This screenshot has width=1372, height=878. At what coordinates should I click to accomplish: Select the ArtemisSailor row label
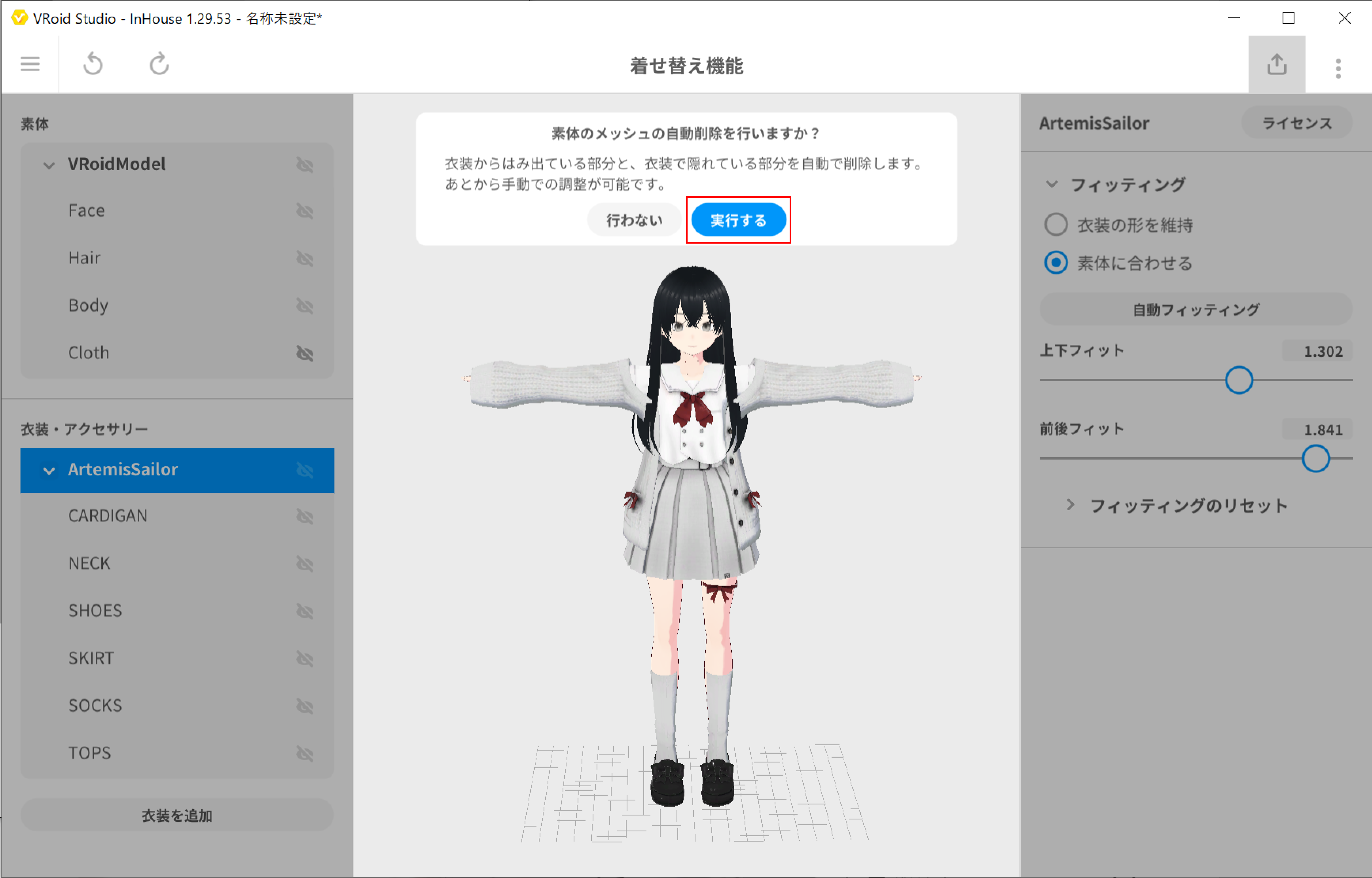pos(123,469)
